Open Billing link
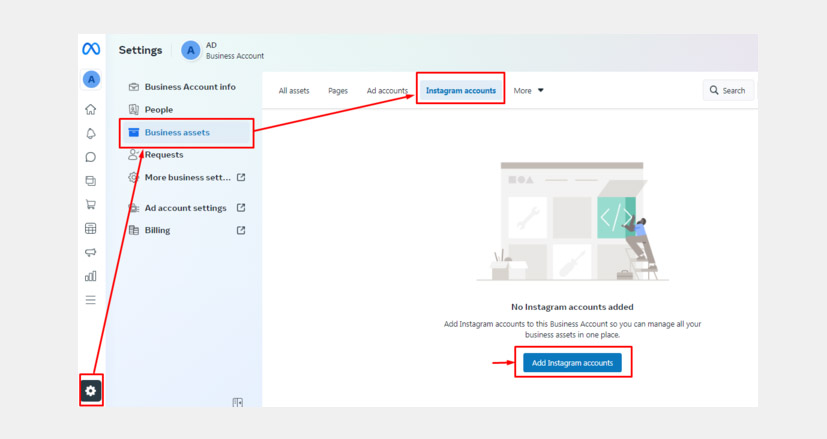This screenshot has height=439, width=827. pyautogui.click(x=187, y=230)
